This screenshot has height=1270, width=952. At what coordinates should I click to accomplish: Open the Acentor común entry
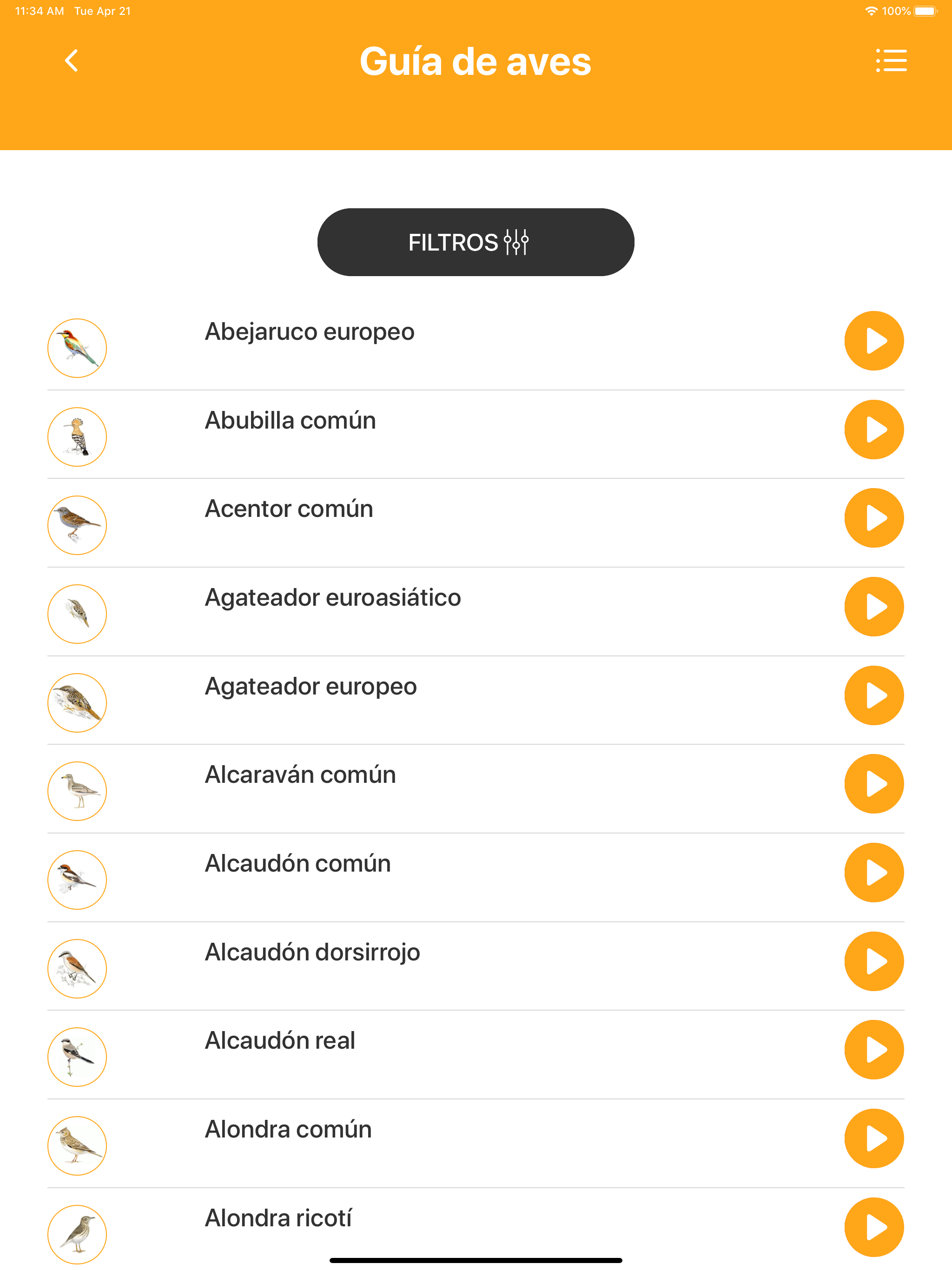[x=476, y=523]
